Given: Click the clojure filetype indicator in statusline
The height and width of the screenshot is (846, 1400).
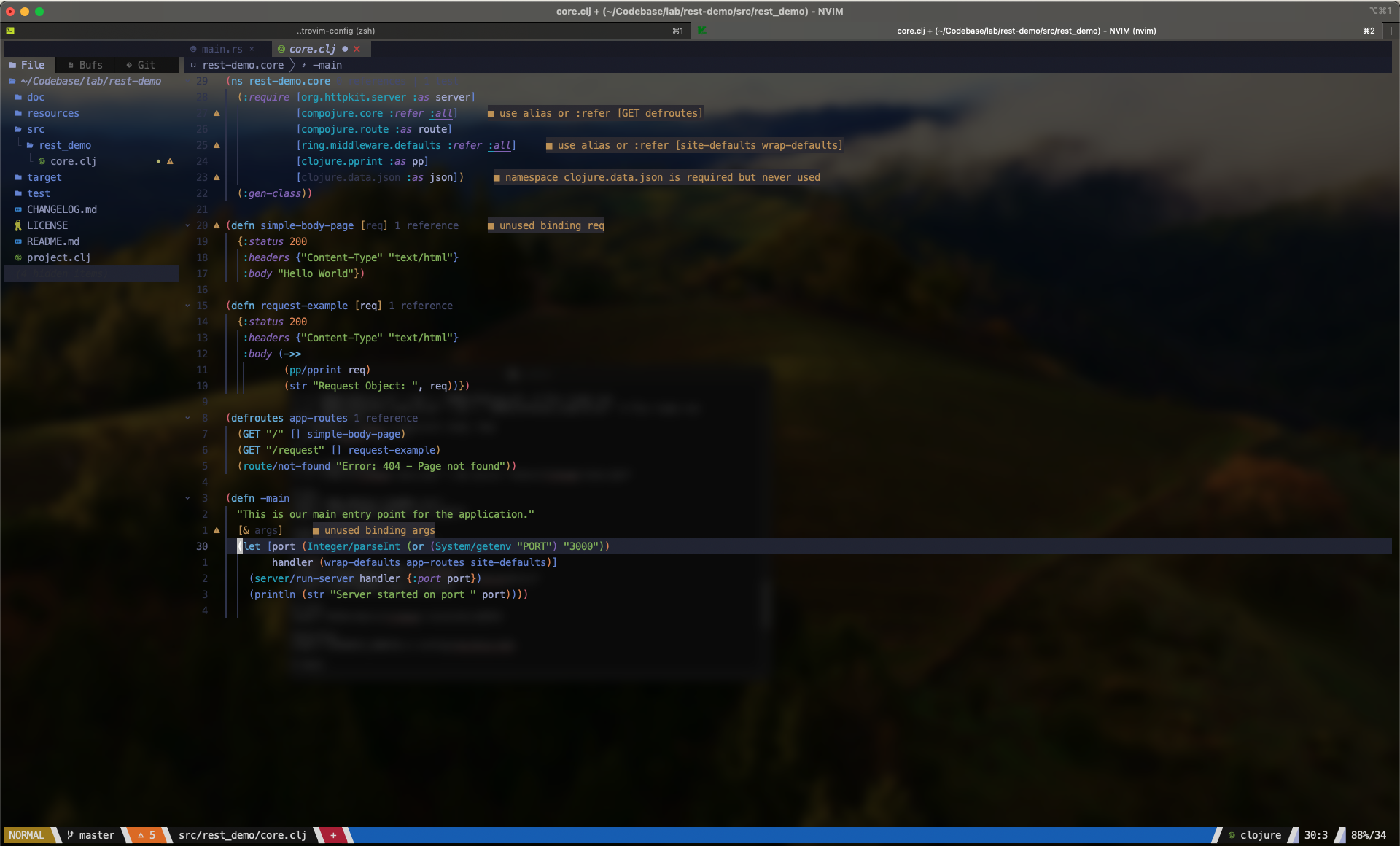Looking at the screenshot, I should point(1254,835).
